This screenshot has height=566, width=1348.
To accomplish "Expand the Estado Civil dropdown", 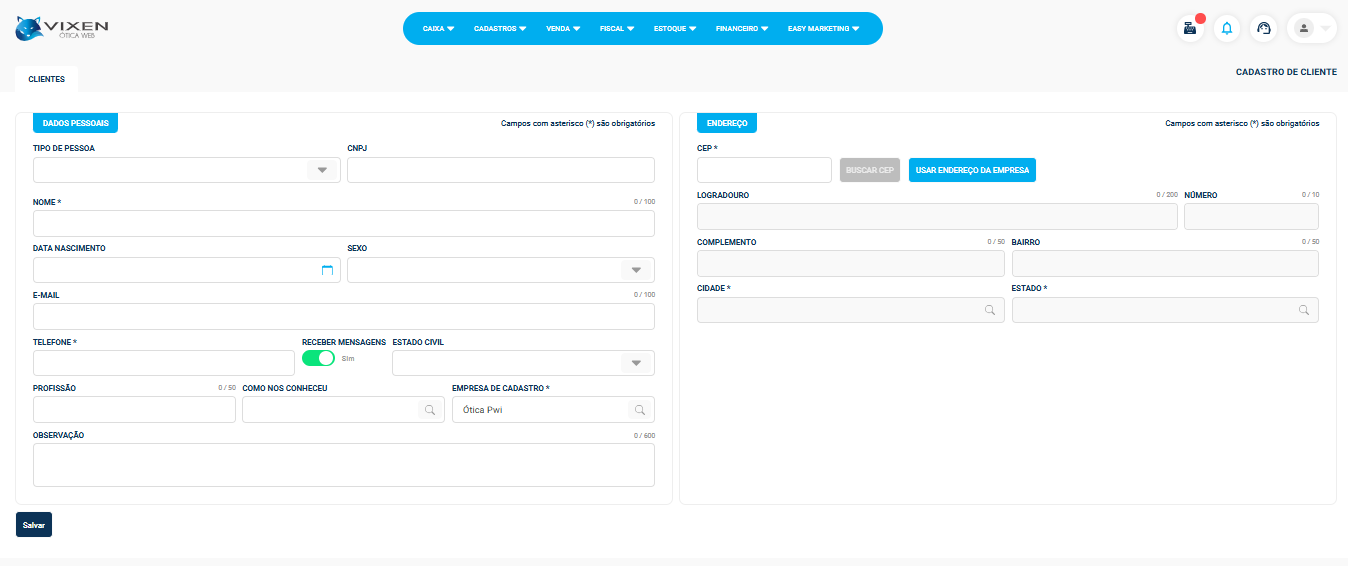I will (635, 363).
